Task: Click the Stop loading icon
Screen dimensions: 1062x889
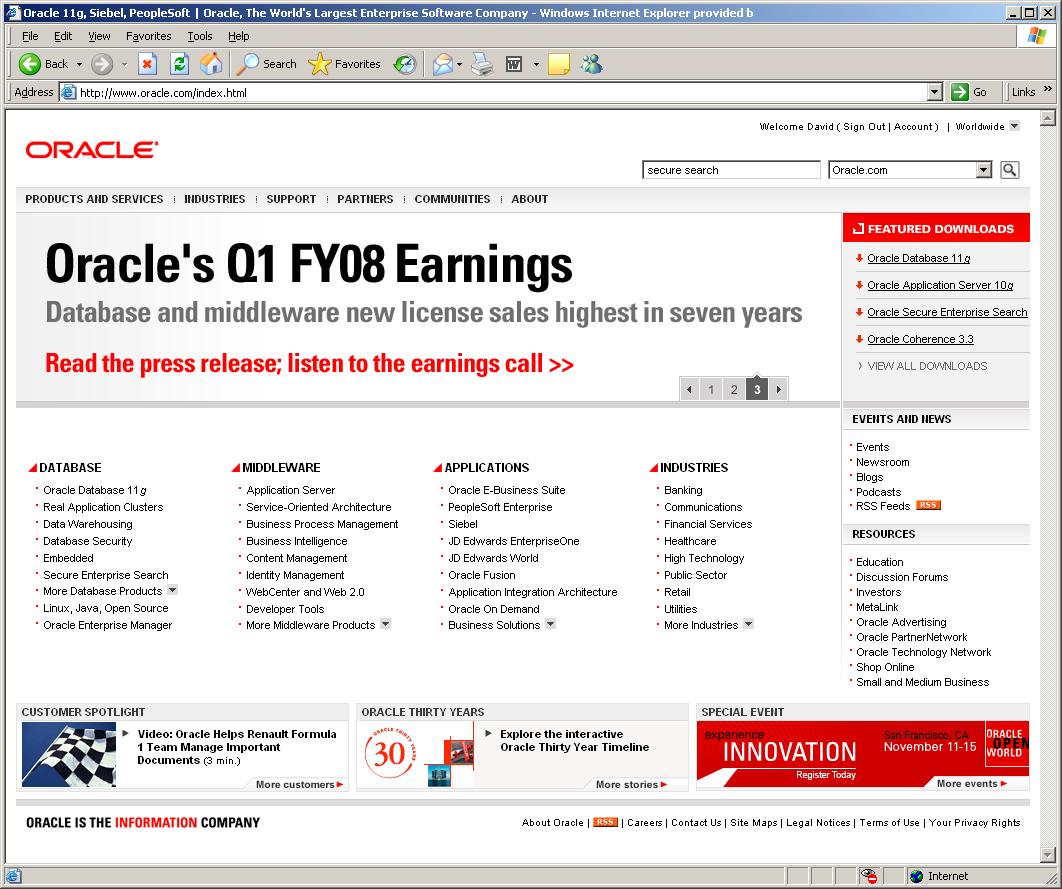Action: click(147, 64)
